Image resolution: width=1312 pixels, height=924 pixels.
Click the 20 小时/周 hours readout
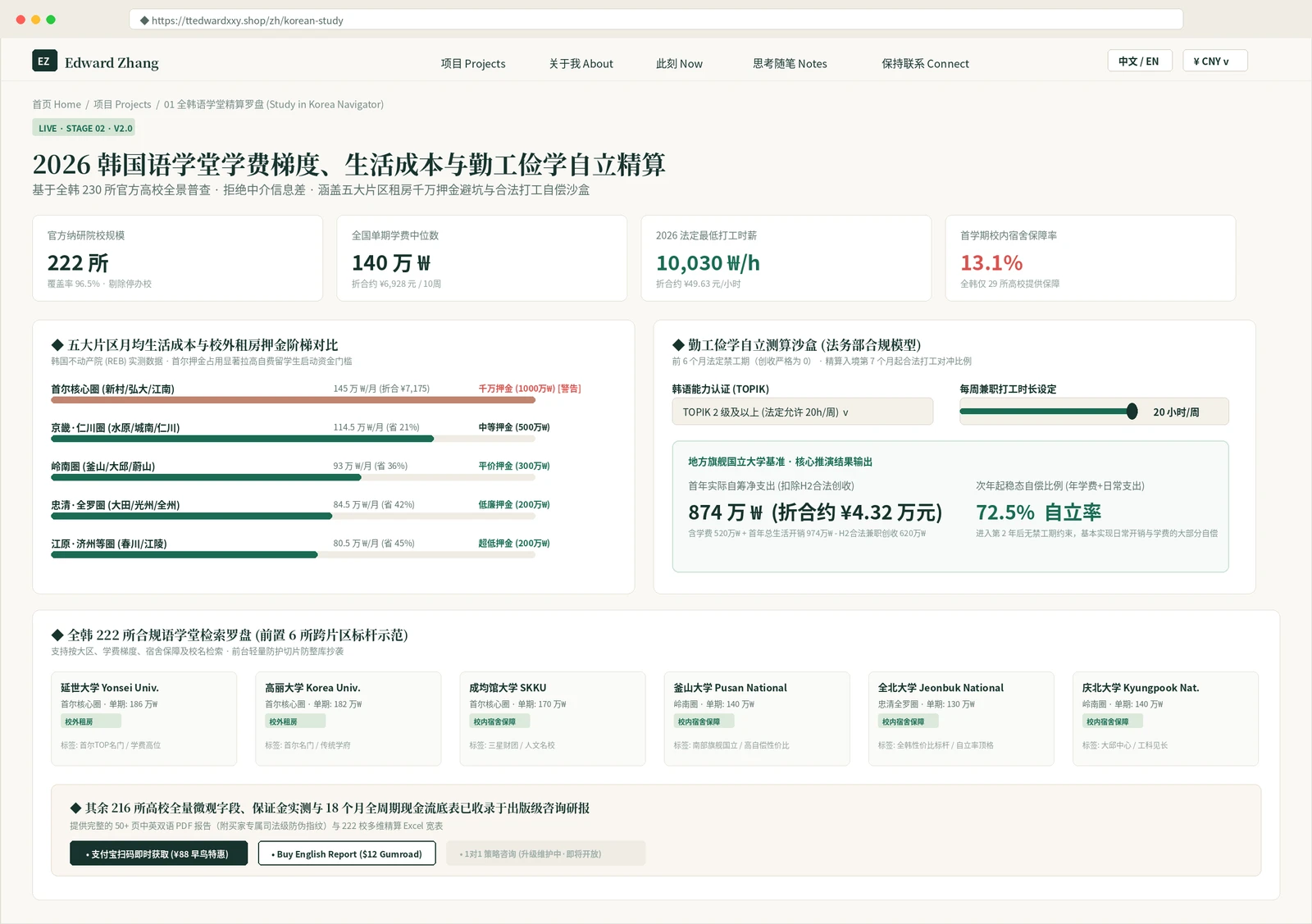click(x=1176, y=412)
